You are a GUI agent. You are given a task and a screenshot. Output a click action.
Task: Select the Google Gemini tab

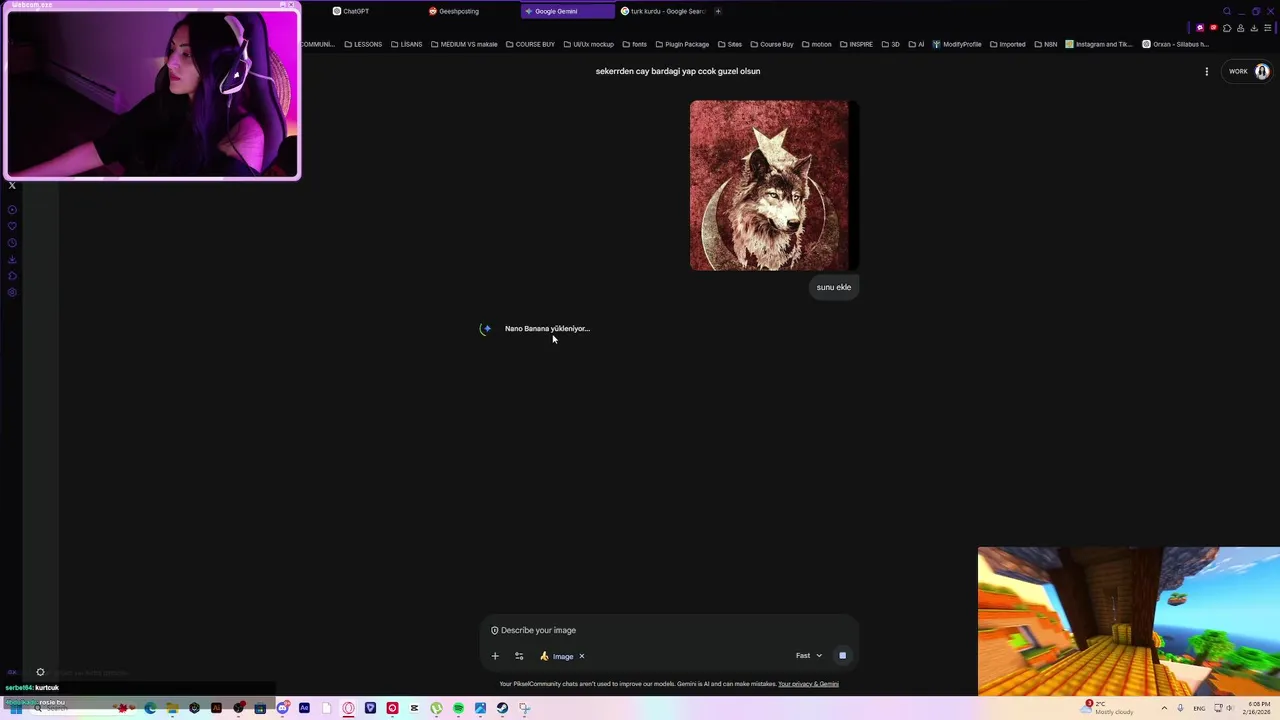(x=568, y=11)
